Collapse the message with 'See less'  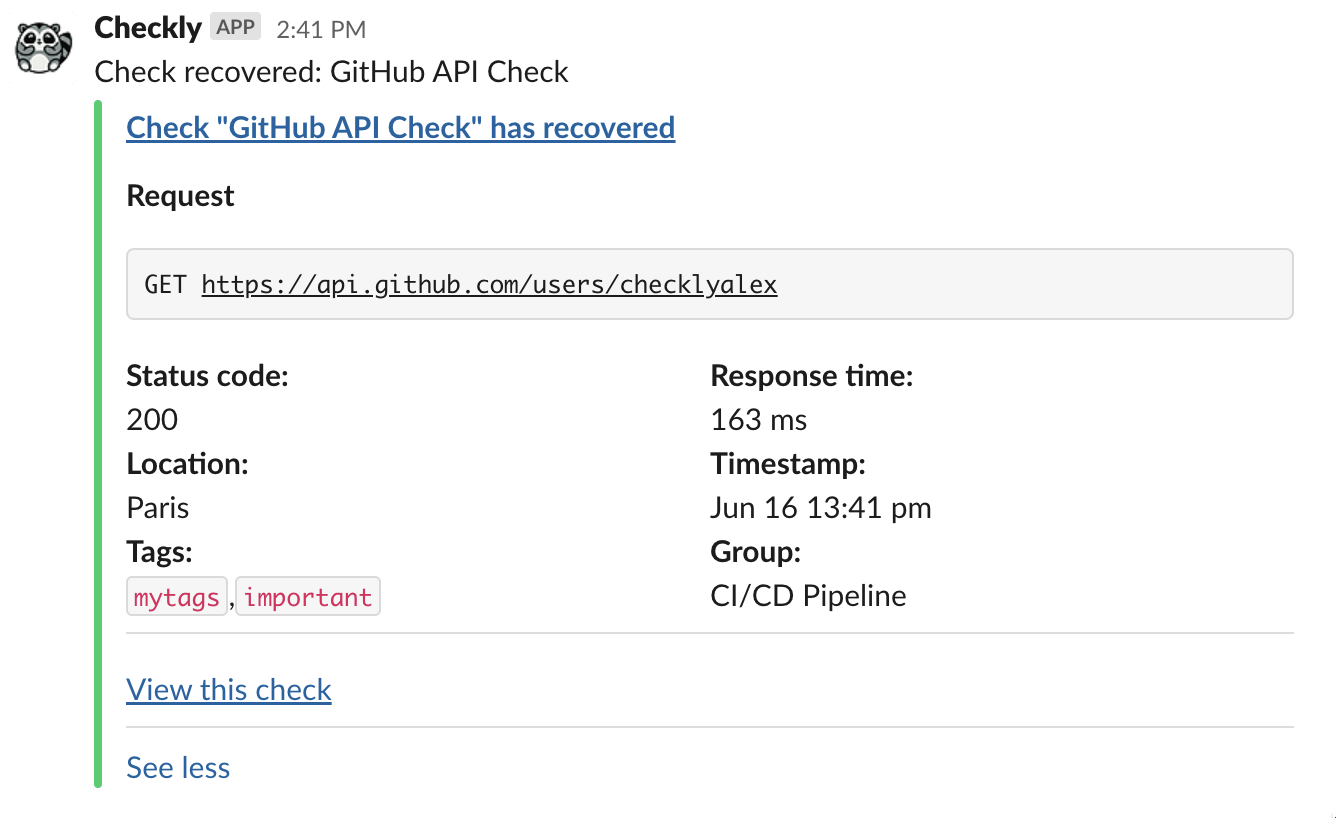click(x=177, y=767)
